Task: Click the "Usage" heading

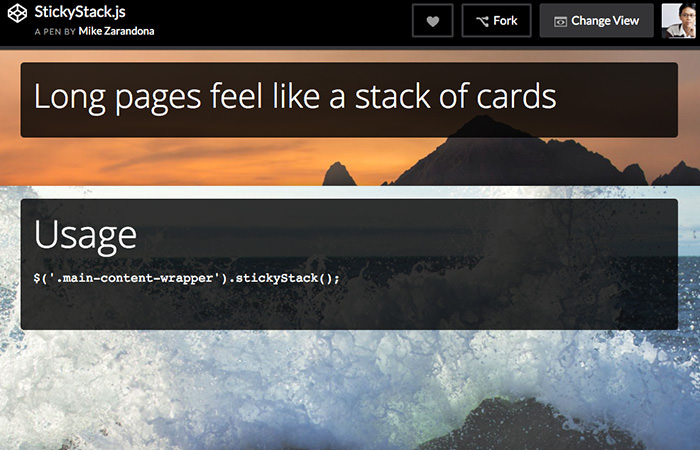Action: (85, 236)
